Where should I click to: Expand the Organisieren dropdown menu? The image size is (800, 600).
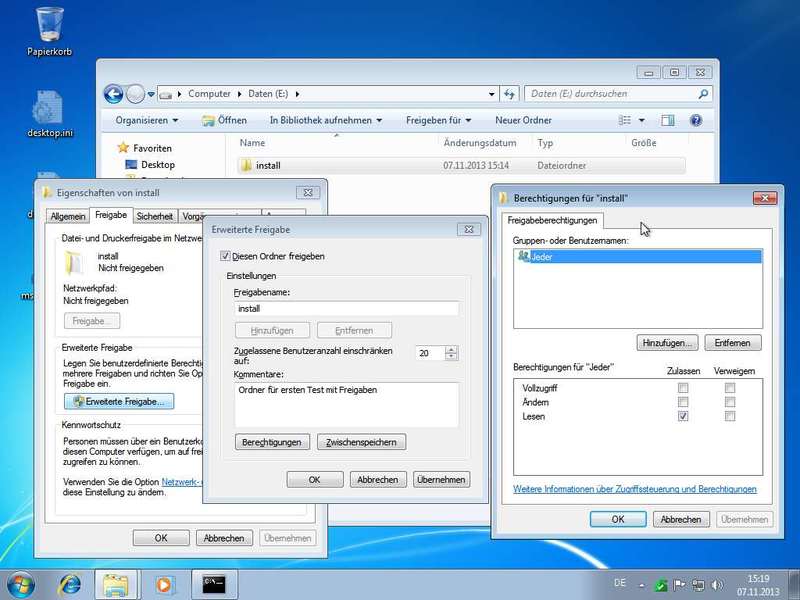147,120
